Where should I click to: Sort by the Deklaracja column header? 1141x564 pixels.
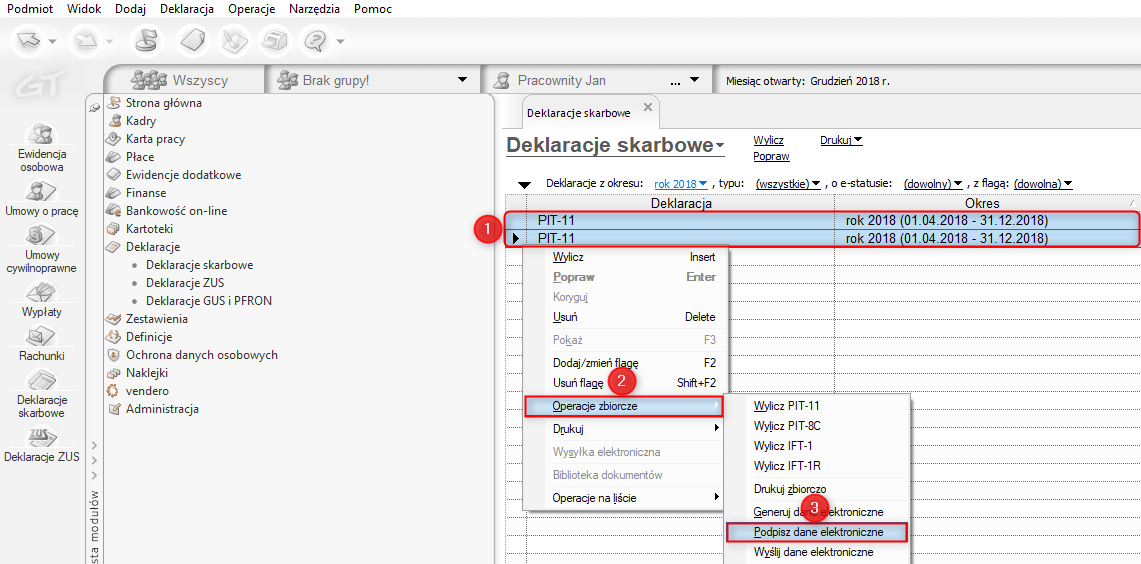(680, 203)
